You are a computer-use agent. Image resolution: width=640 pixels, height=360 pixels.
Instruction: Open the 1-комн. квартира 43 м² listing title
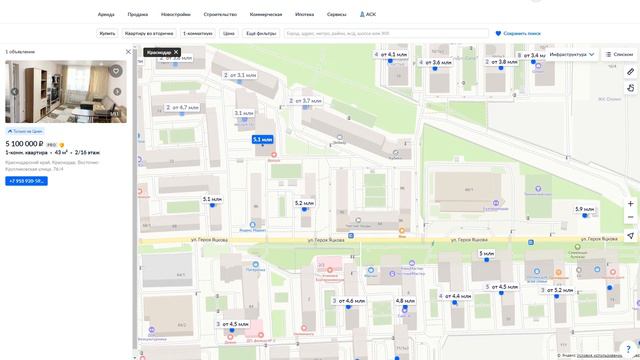(x=53, y=153)
